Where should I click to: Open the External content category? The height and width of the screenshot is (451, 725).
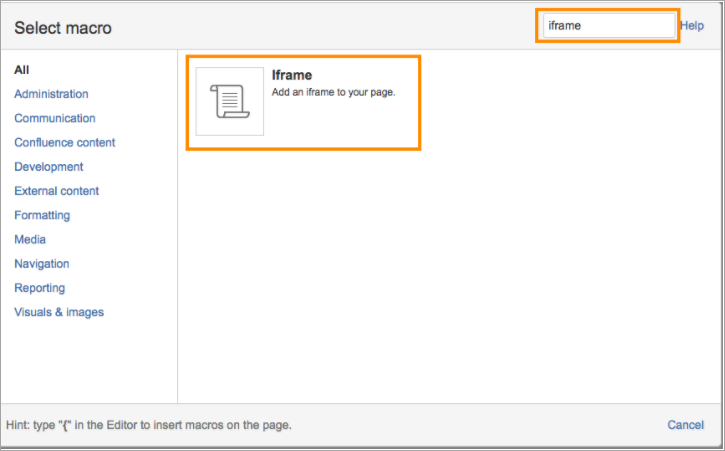tap(57, 191)
